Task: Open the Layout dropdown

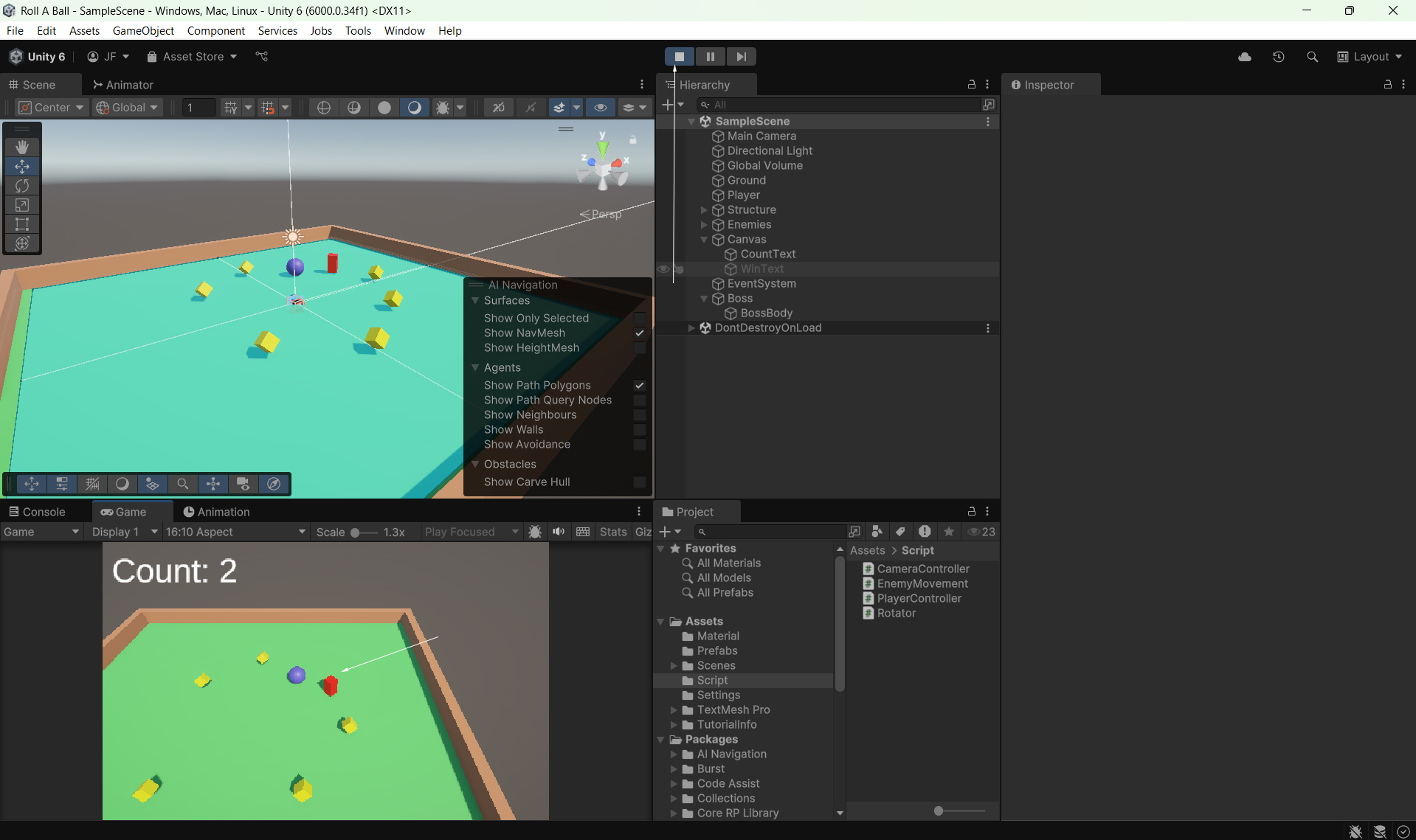Action: coord(1370,57)
